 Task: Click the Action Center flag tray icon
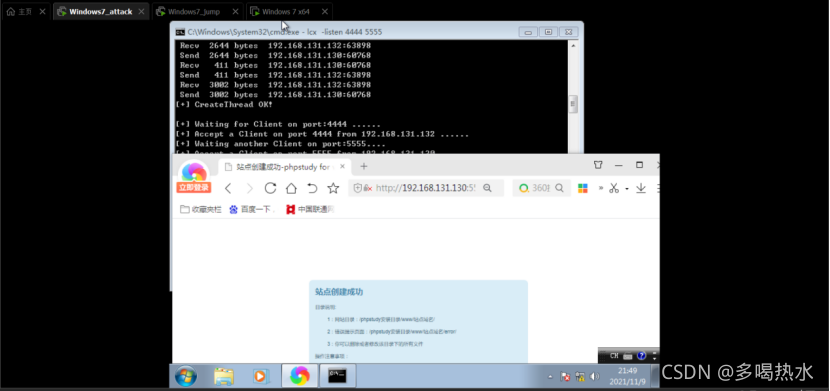pyautogui.click(x=565, y=377)
